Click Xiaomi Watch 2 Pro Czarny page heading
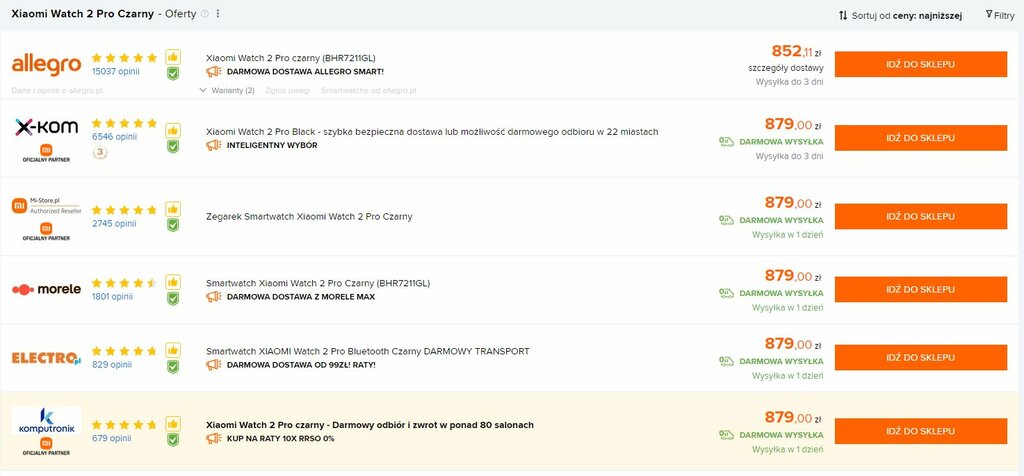 pyautogui.click(x=83, y=14)
